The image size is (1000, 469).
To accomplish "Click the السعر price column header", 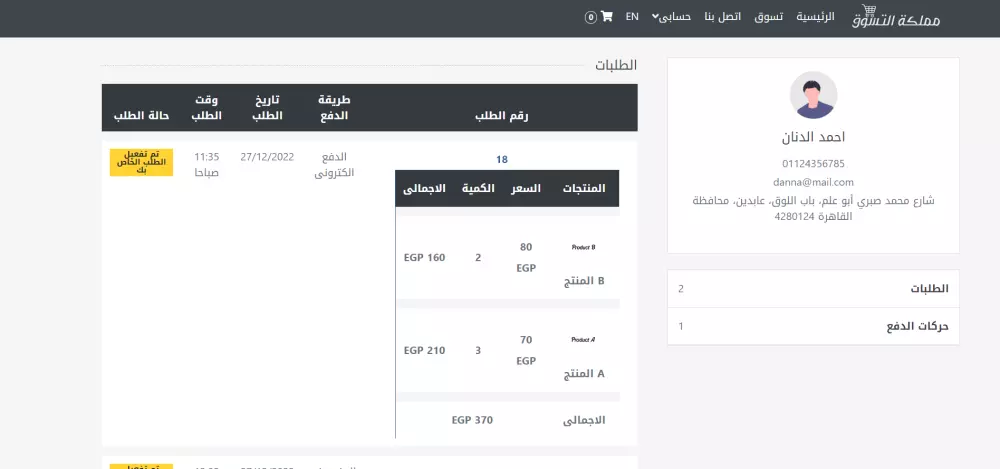I will [526, 188].
